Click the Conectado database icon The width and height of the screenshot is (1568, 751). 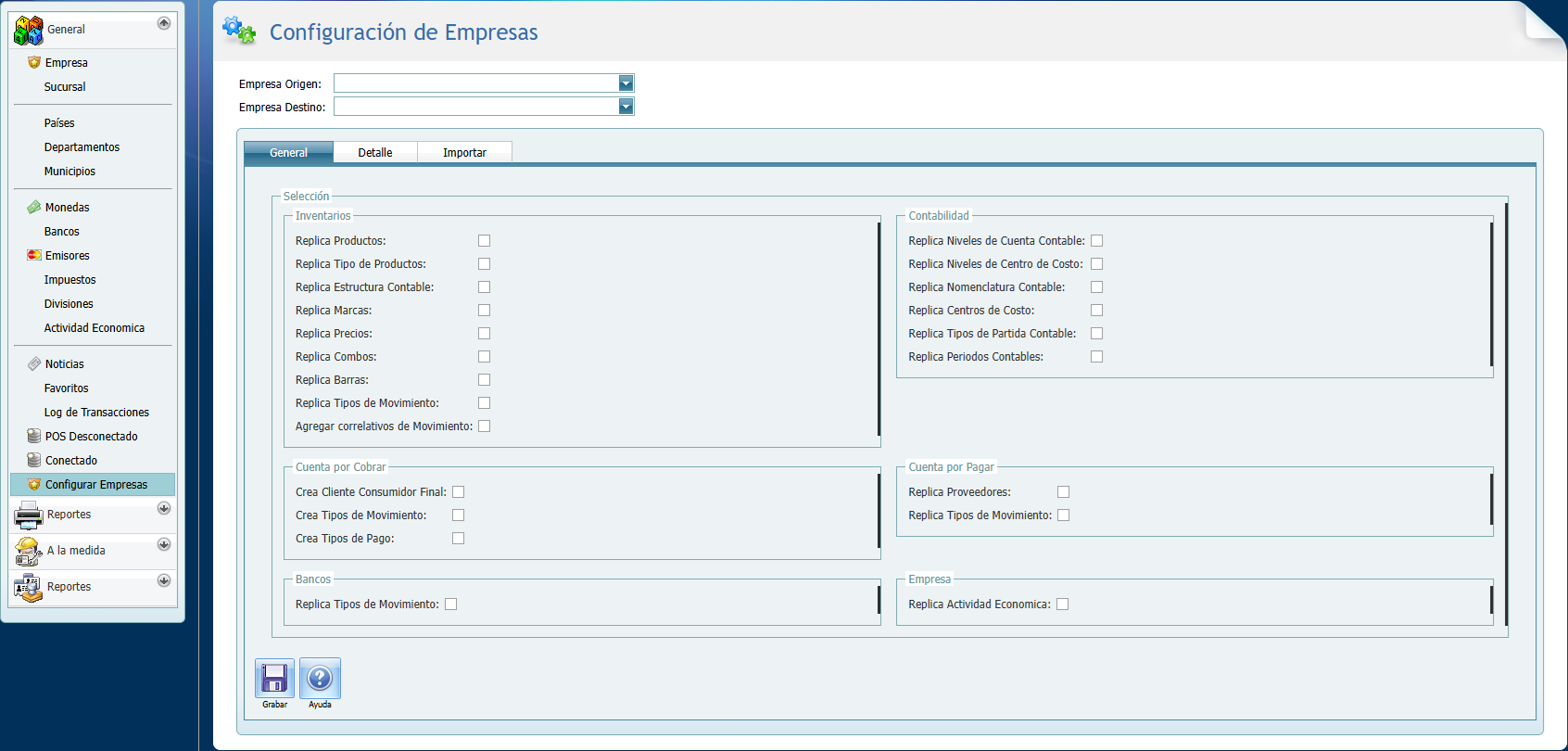[34, 460]
